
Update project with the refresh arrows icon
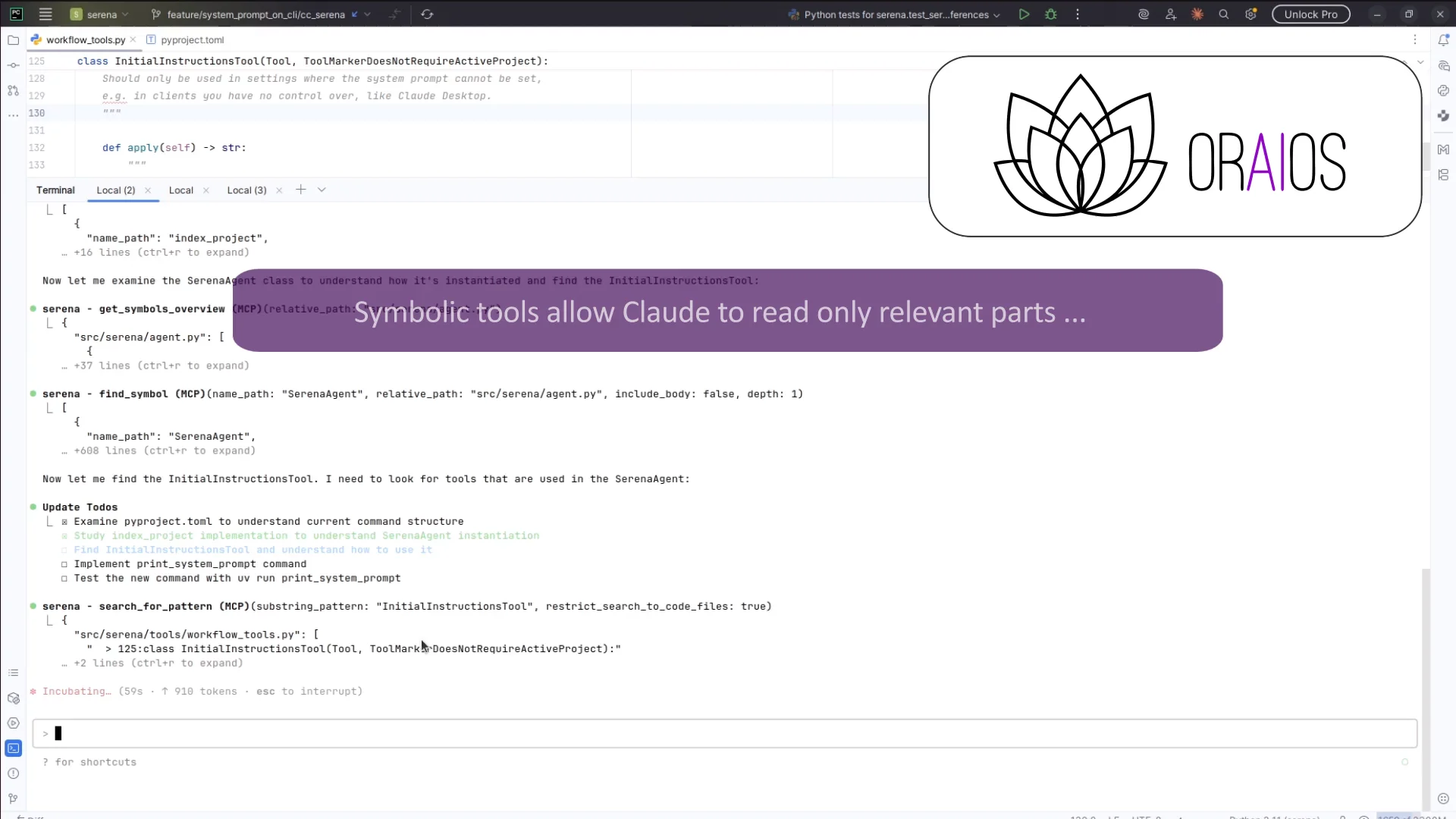(427, 14)
